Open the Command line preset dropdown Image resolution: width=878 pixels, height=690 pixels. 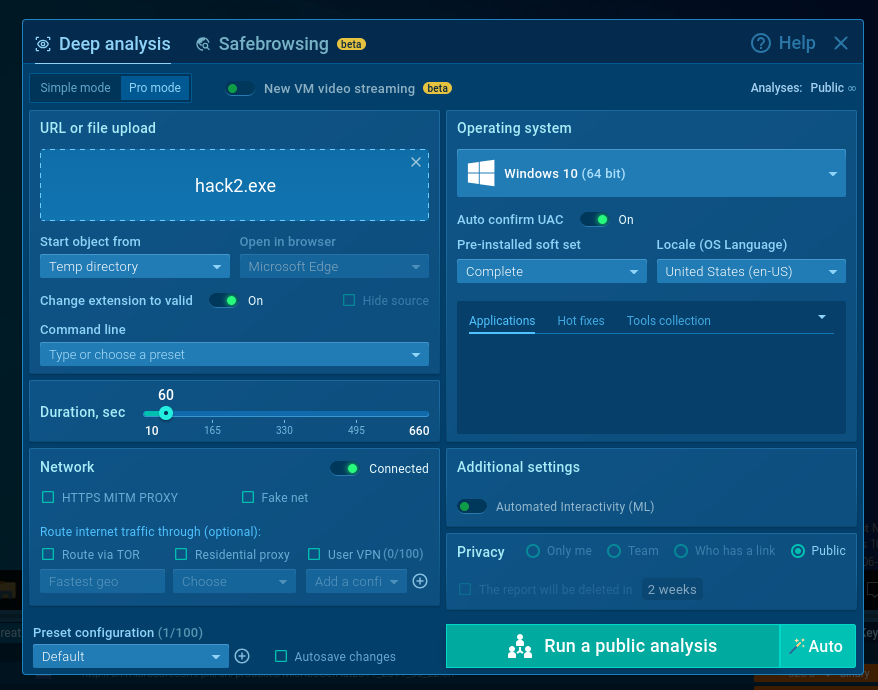point(234,355)
